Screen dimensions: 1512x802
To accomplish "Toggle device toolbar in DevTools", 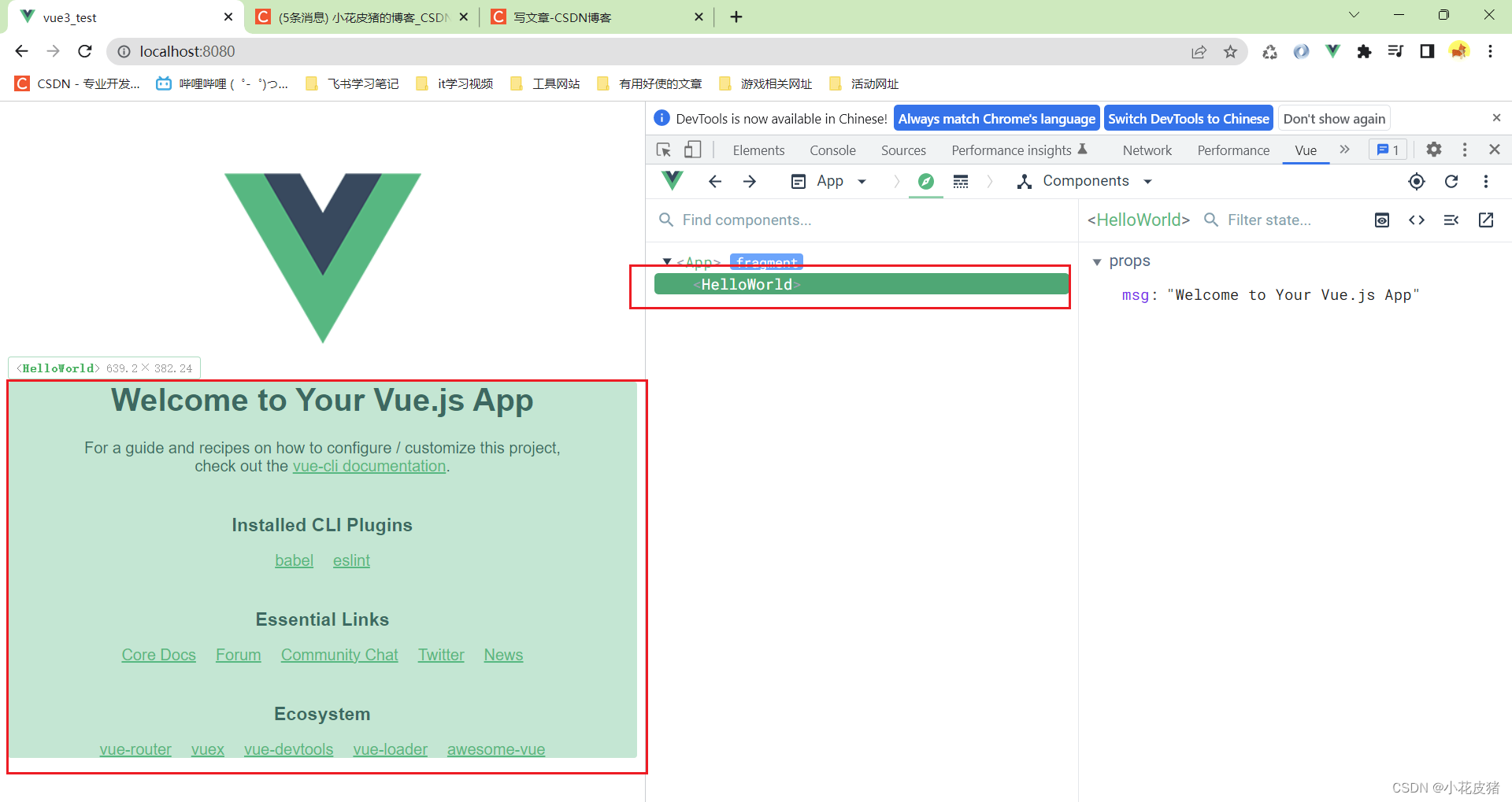I will [692, 150].
